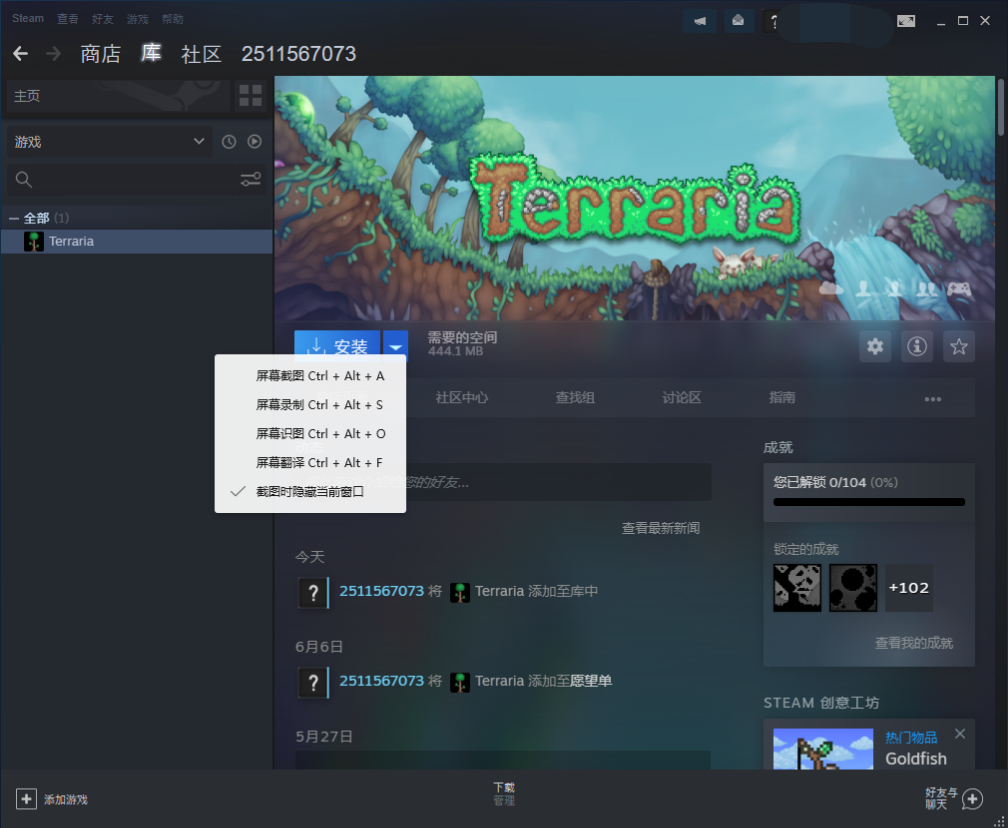Open advanced filter sliders icon
The height and width of the screenshot is (828, 1008).
click(x=251, y=179)
